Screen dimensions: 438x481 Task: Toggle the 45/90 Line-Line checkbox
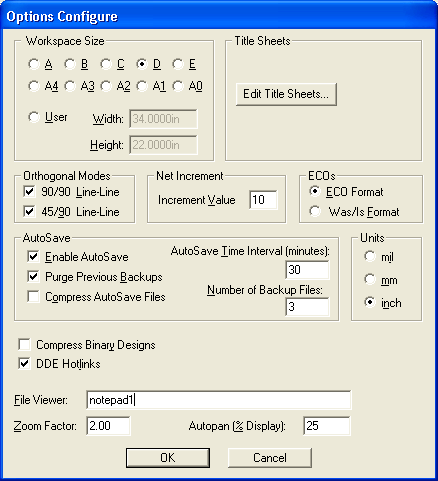29,211
